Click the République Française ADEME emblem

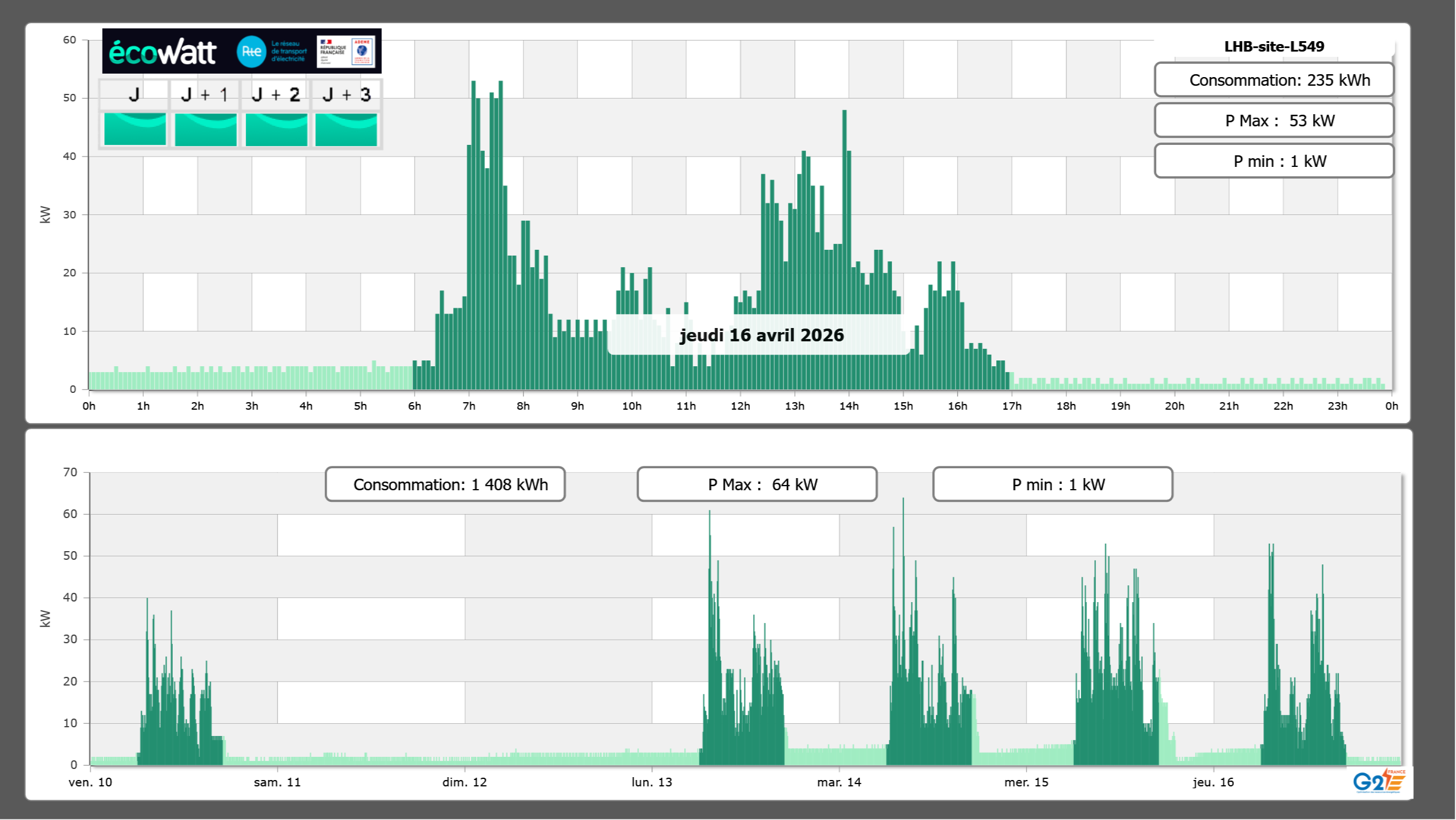[x=346, y=51]
